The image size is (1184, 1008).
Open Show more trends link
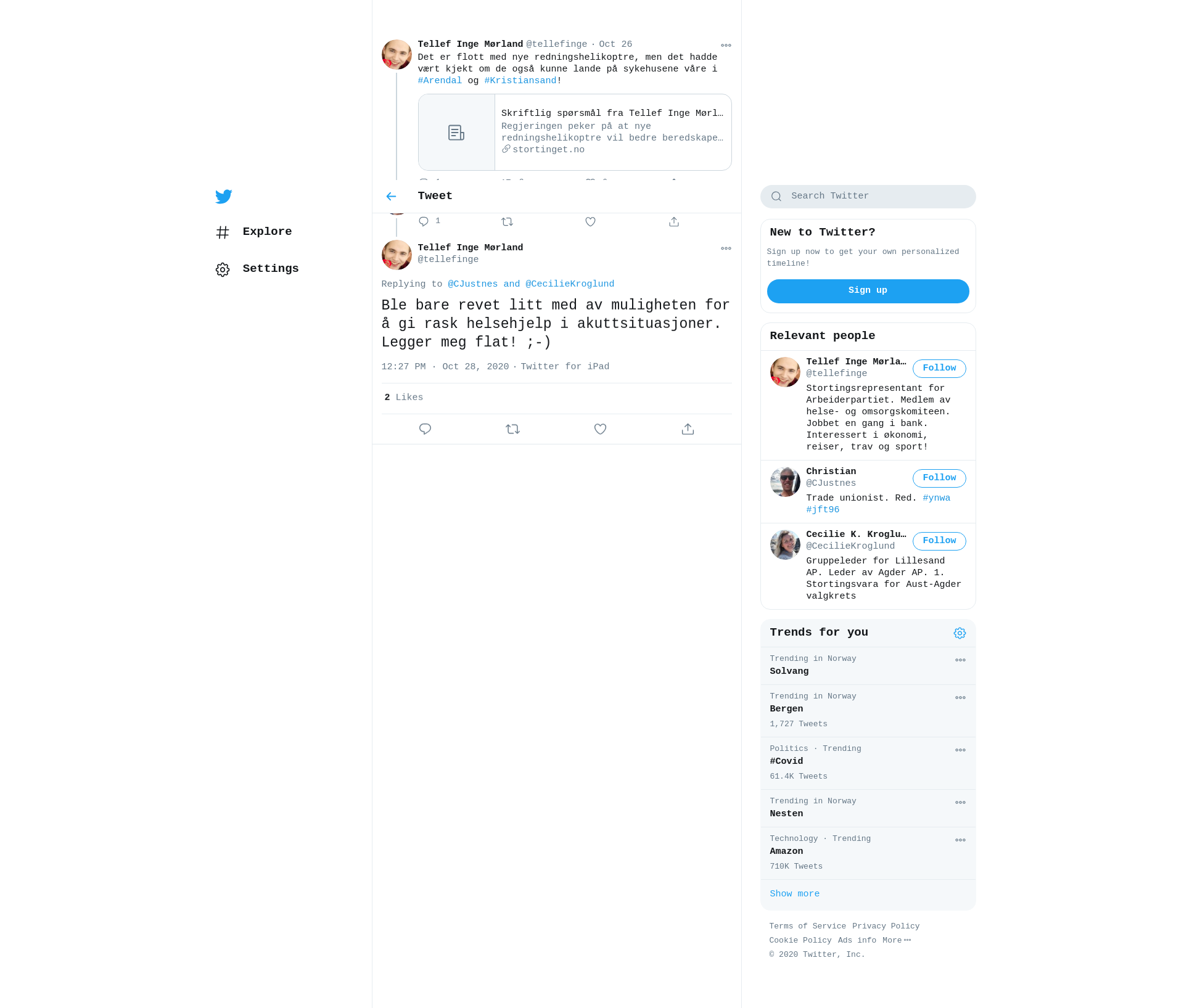pyautogui.click(x=794, y=894)
